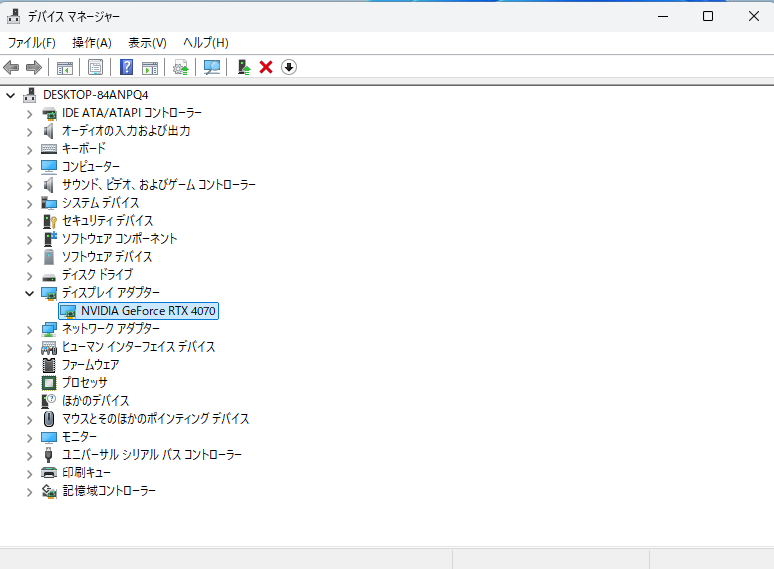Expand the ソフトウェア コンポーネント category
Image resolution: width=774 pixels, height=569 pixels.
tap(30, 240)
